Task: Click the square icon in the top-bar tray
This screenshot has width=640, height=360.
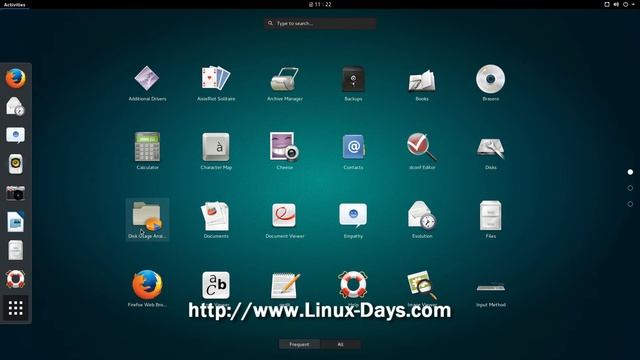Action: [x=607, y=4]
